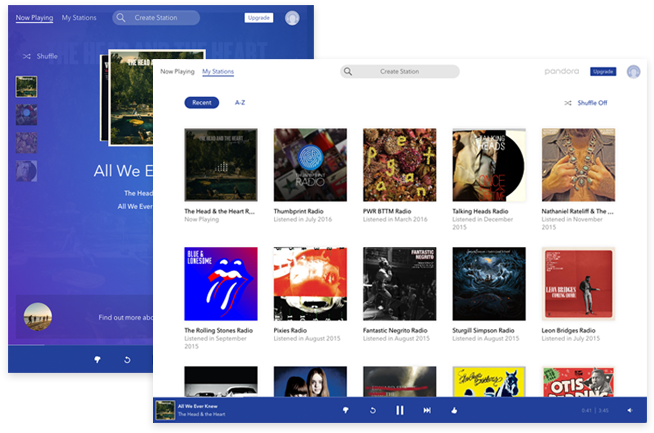
Task: Click "The Rolling Stones Radio" title text
Action: [219, 330]
